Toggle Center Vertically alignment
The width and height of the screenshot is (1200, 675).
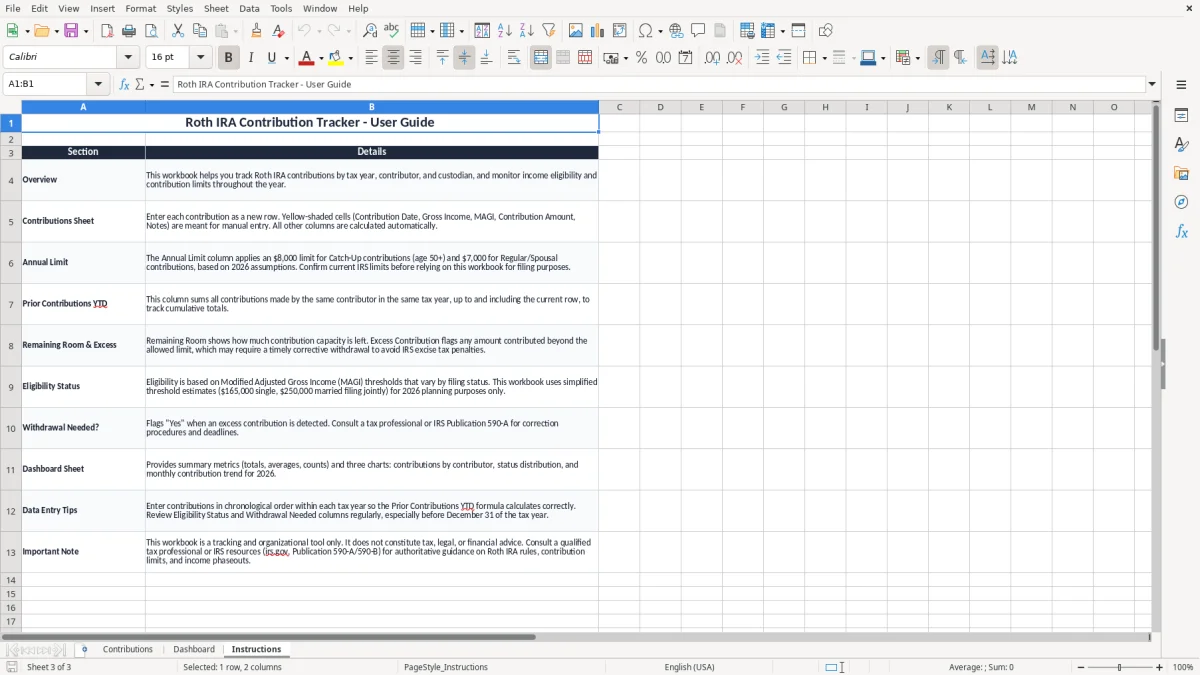[x=464, y=58]
